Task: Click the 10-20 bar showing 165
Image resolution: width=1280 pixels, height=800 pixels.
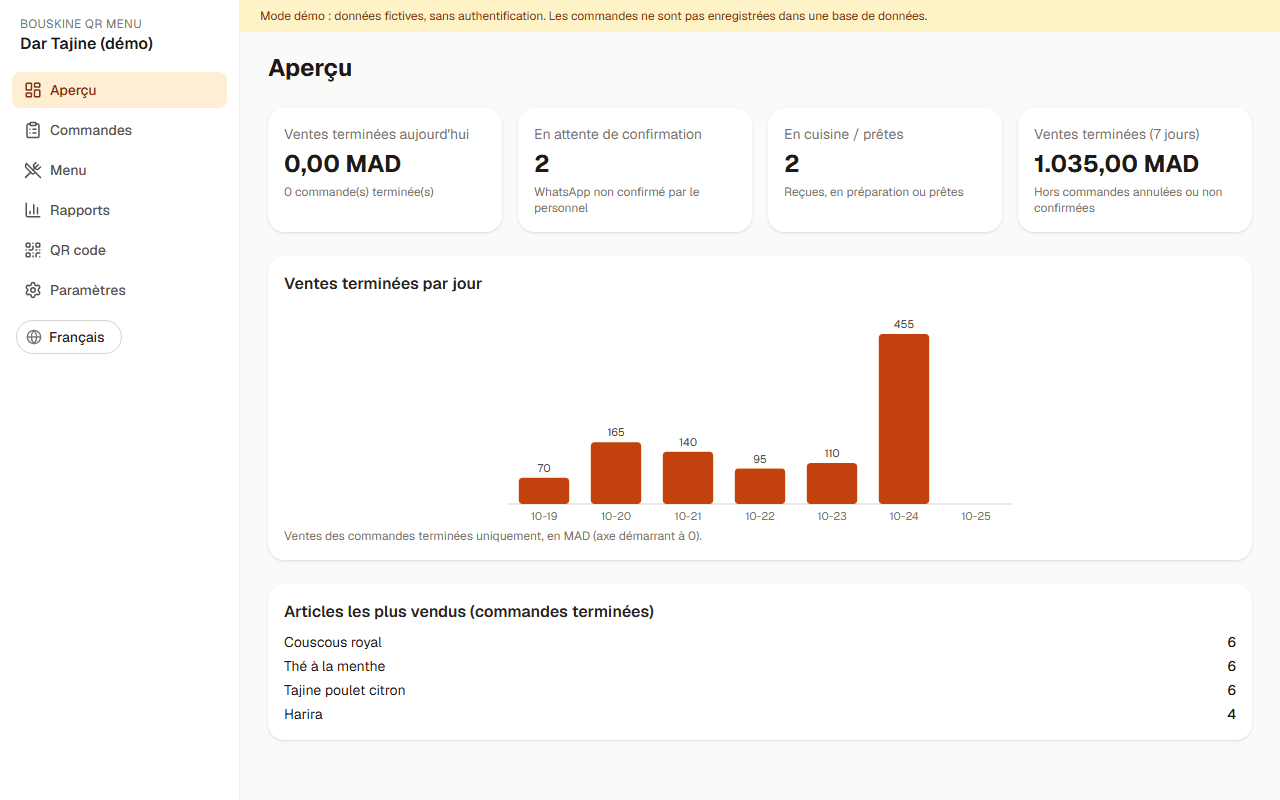Action: pyautogui.click(x=616, y=473)
